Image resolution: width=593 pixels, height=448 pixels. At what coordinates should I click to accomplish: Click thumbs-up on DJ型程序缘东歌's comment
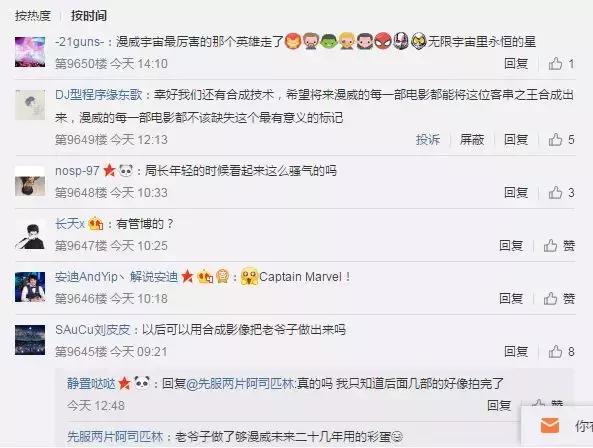pos(561,140)
